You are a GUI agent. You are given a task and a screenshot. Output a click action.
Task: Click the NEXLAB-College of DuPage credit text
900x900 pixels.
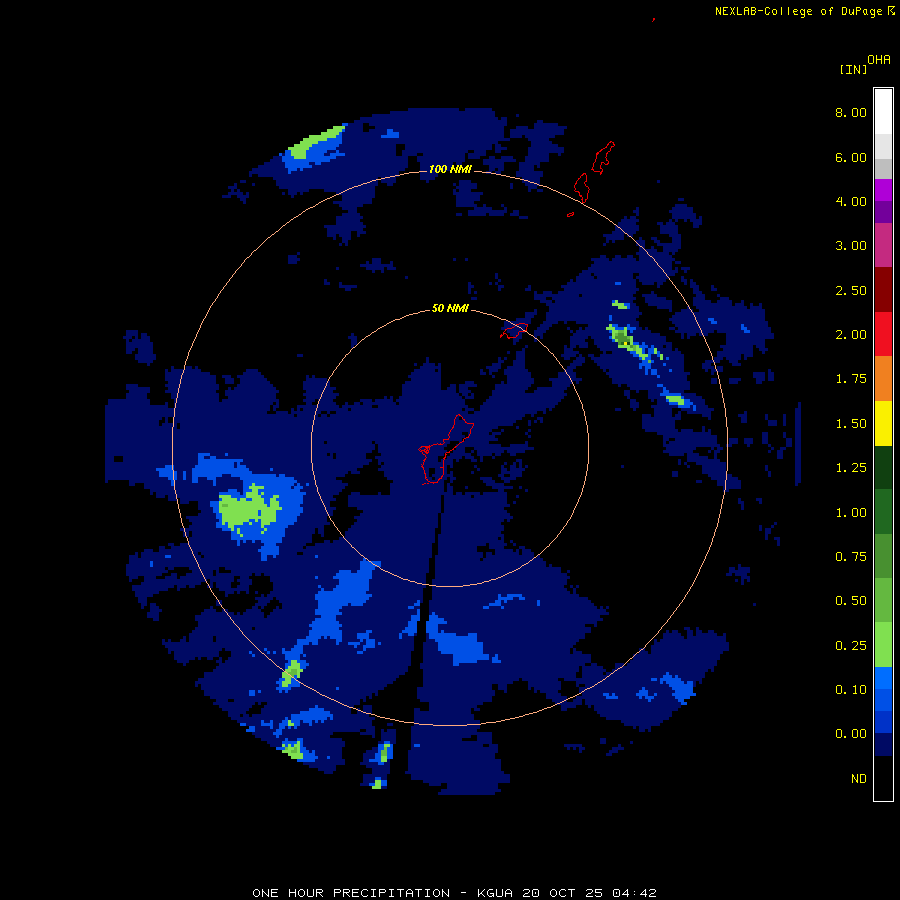pos(798,11)
